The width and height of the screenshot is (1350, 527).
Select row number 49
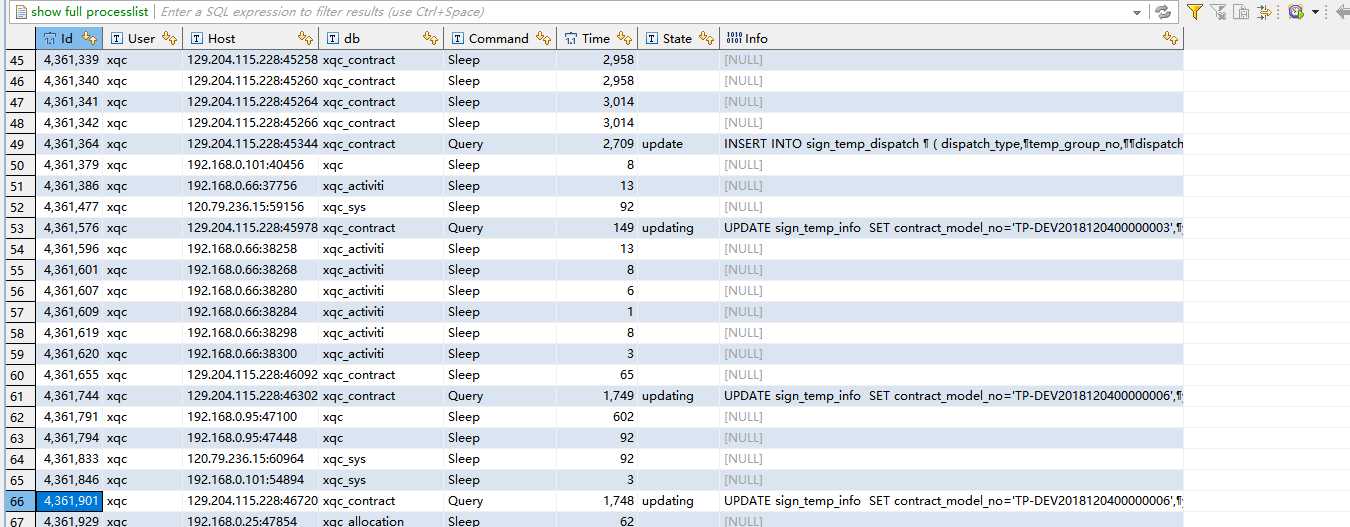coord(18,144)
